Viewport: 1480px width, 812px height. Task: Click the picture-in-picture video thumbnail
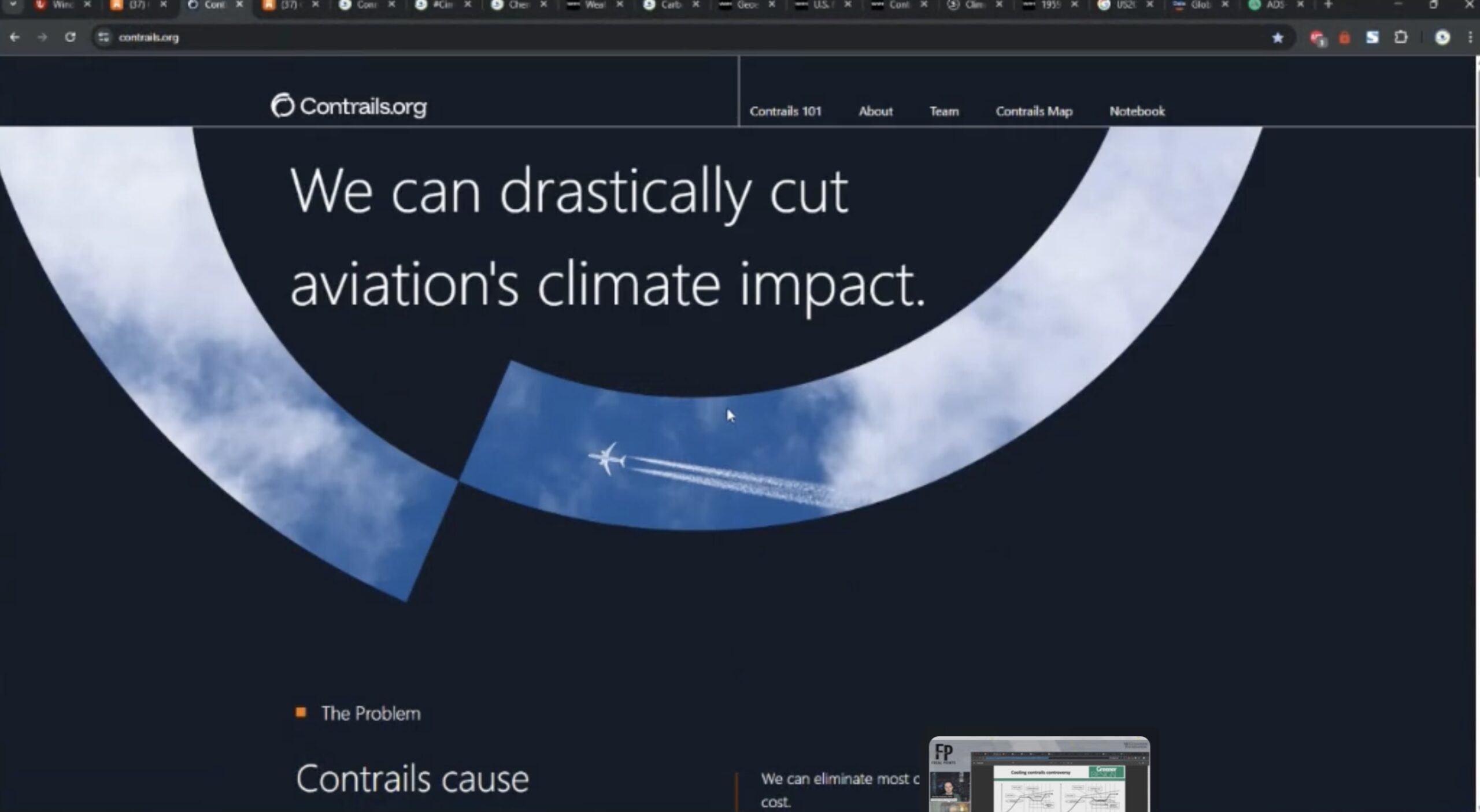(x=1039, y=774)
